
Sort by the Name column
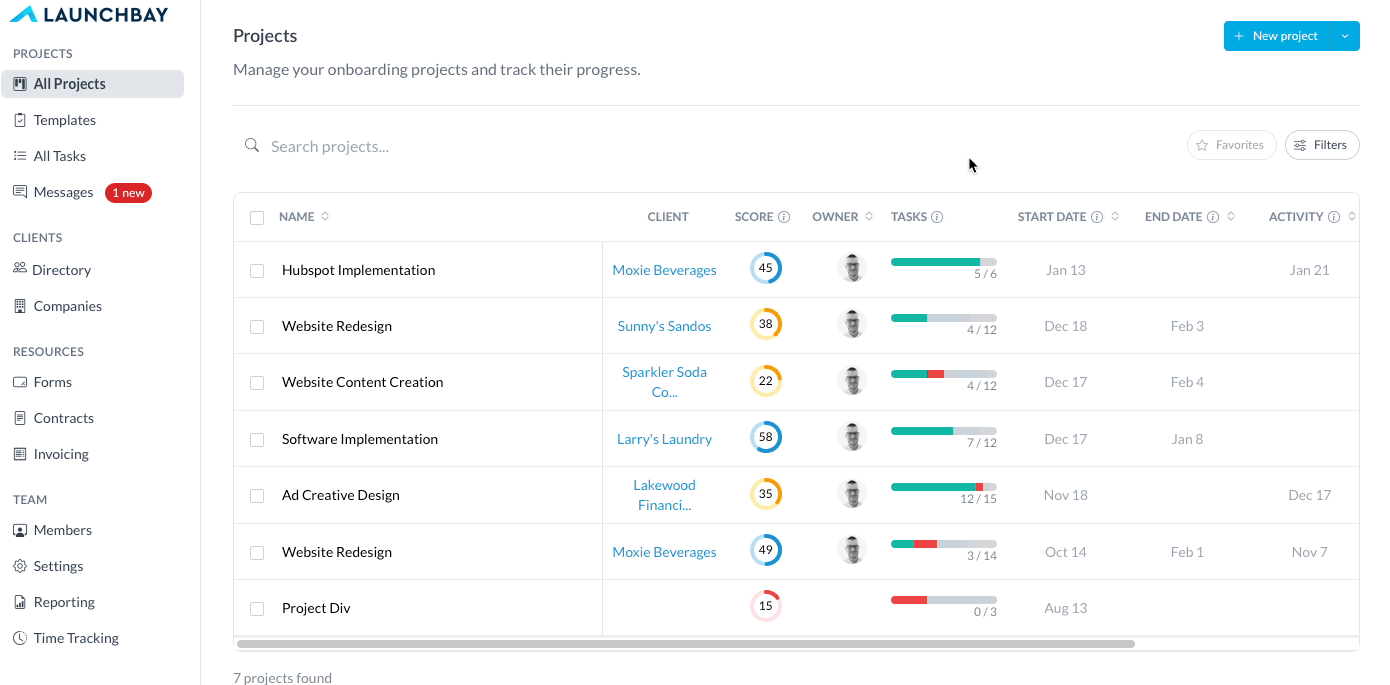pos(324,217)
